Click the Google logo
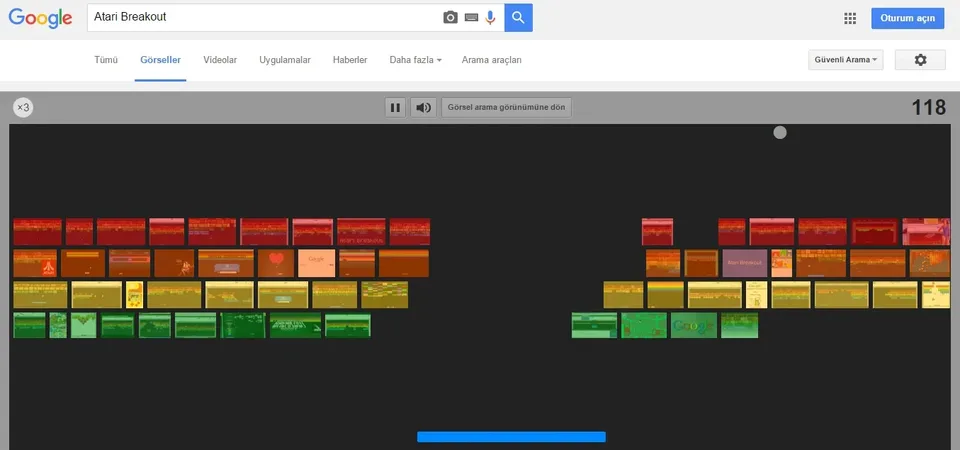 (40, 18)
